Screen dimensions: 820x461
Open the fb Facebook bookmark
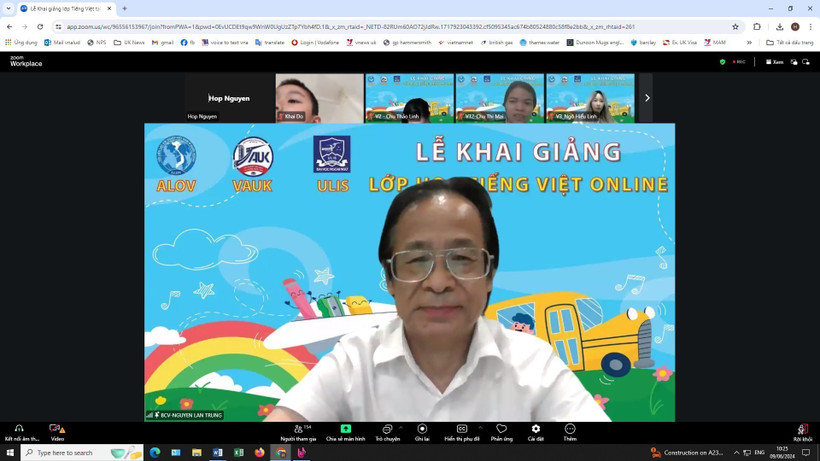click(188, 42)
